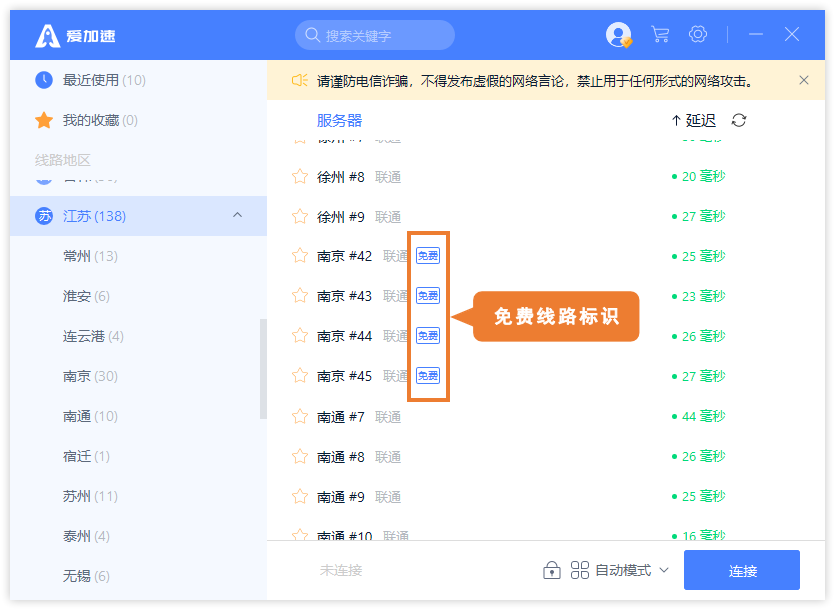Click the search magnifier icon
The image size is (835, 610).
(x=312, y=35)
